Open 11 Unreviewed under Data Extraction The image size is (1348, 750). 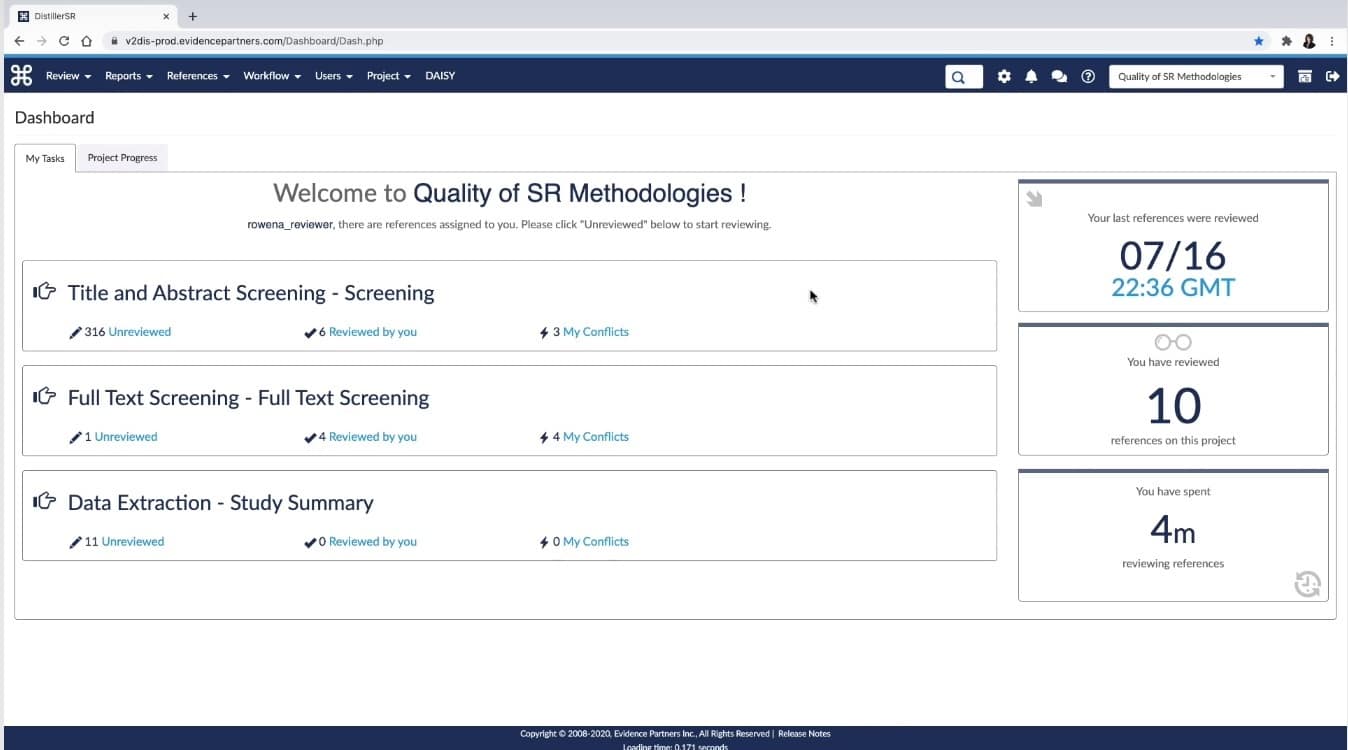(x=132, y=542)
